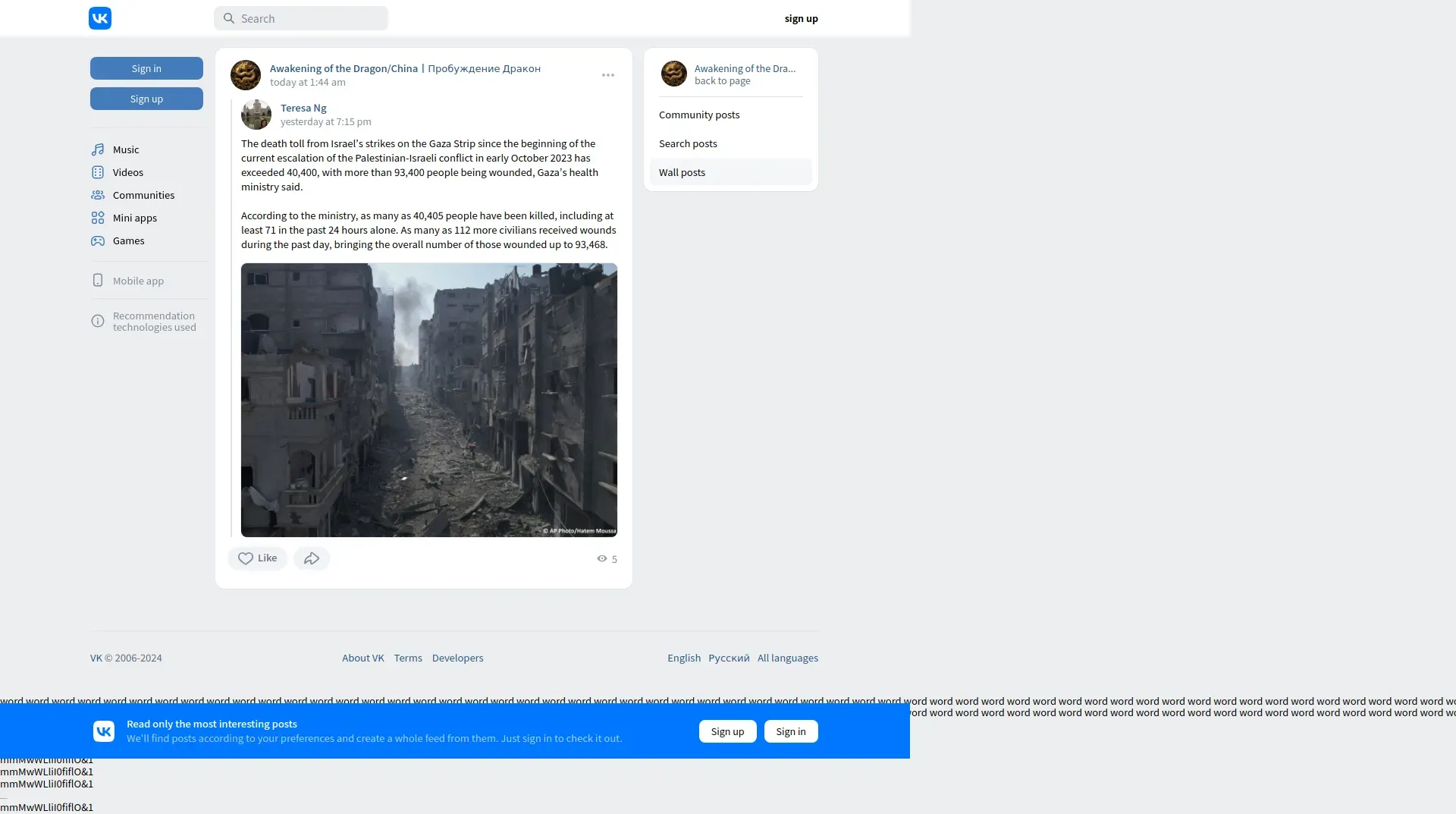This screenshot has width=1456, height=814.
Task: Open the Awakening of the Dragon/China community link
Action: click(405, 68)
